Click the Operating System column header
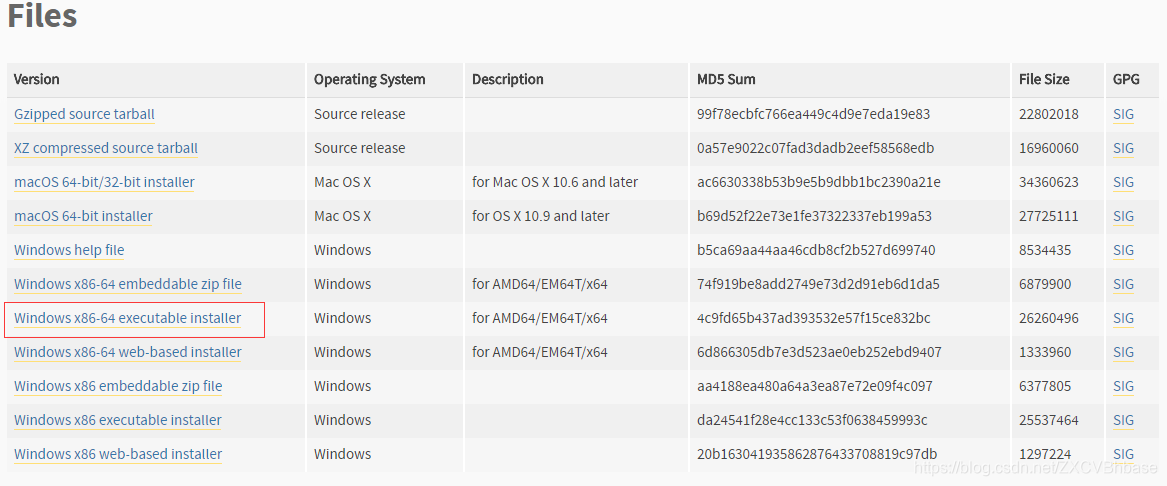Image resolution: width=1167 pixels, height=486 pixels. tap(369, 79)
